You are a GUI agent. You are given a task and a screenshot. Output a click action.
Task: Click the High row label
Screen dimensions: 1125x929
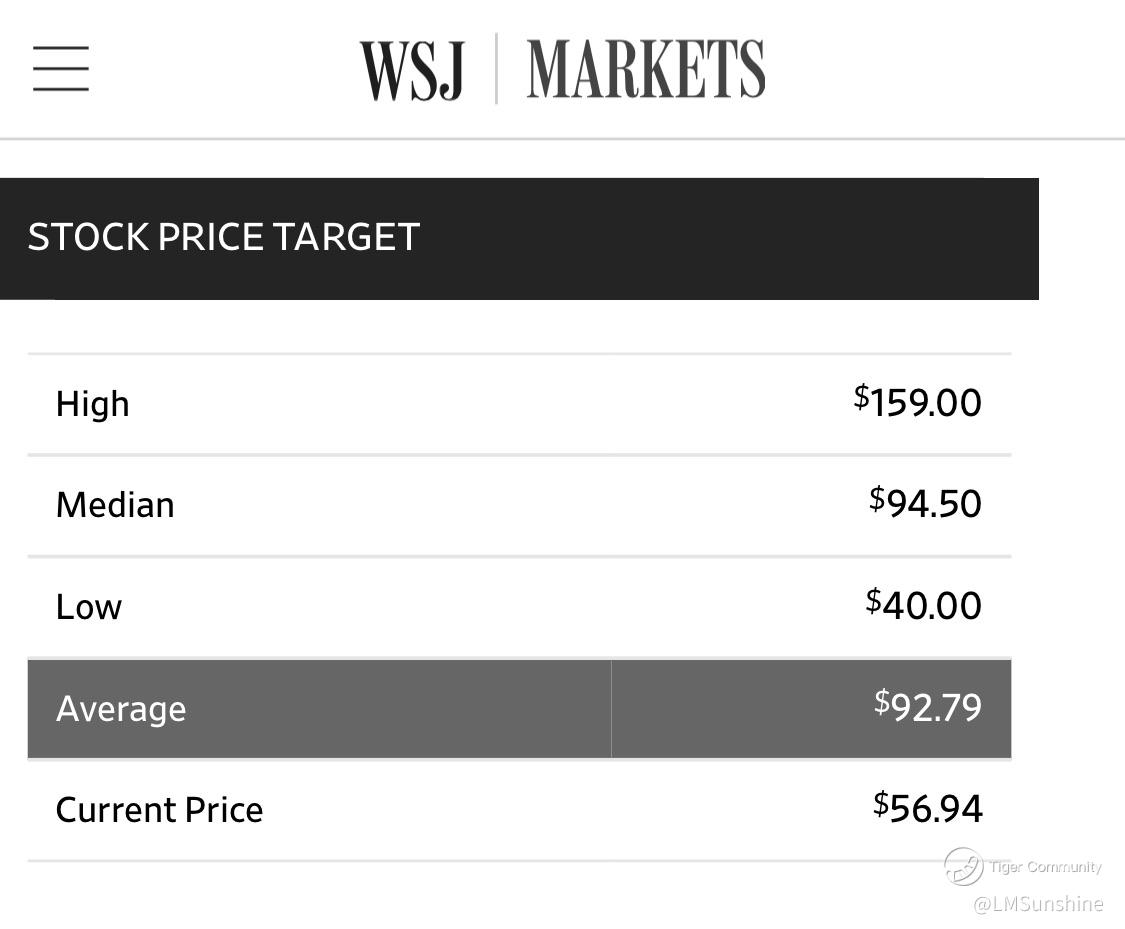[93, 404]
